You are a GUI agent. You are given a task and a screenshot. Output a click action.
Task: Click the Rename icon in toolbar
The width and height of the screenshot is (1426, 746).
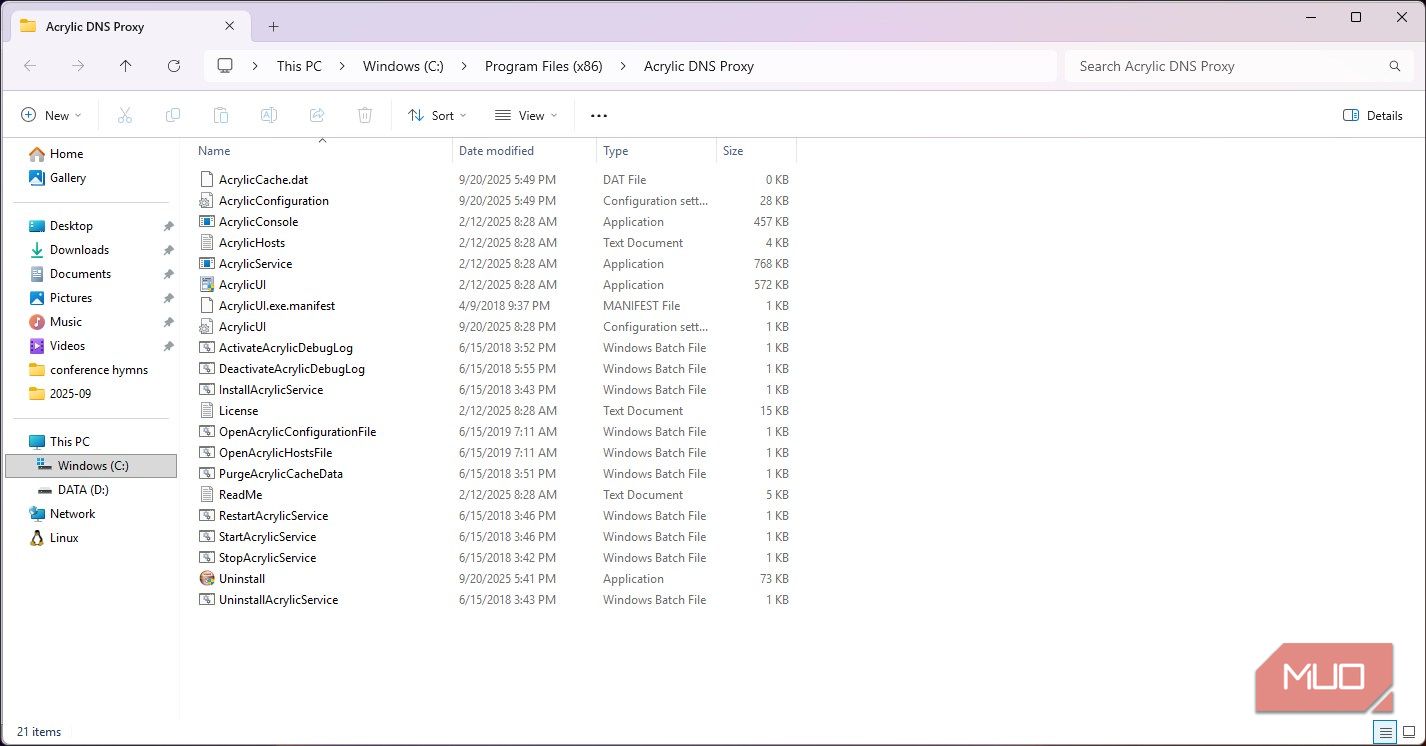pos(269,115)
